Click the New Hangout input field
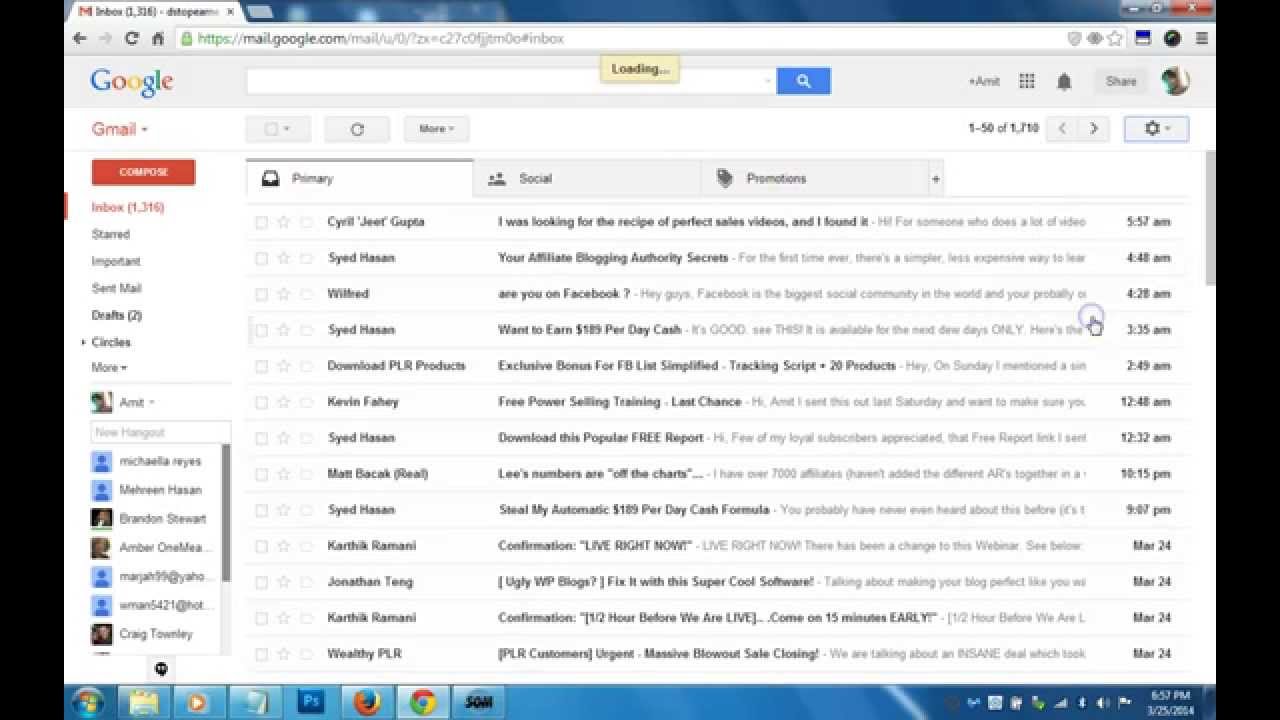 160,432
